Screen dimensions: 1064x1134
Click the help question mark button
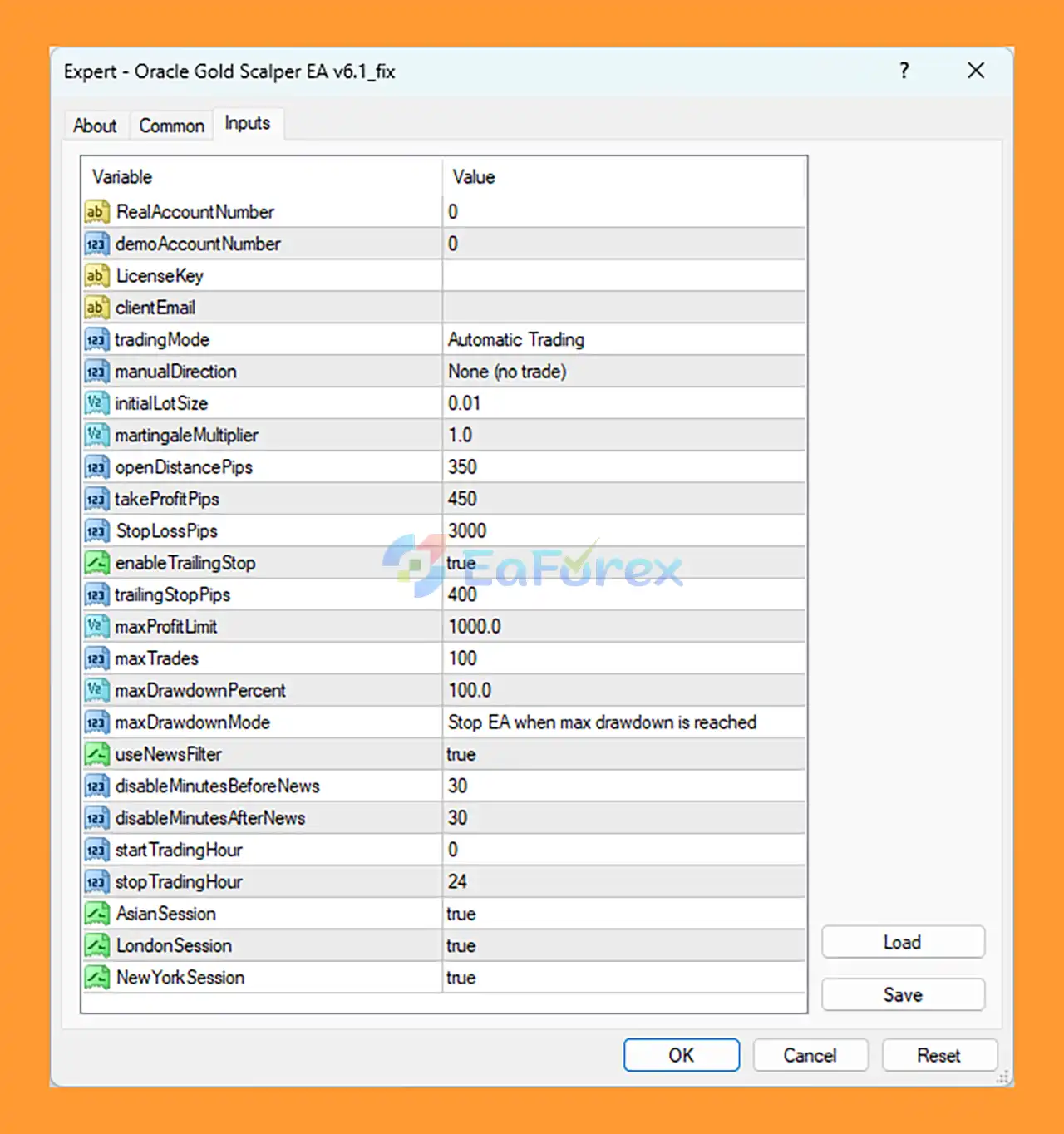904,71
